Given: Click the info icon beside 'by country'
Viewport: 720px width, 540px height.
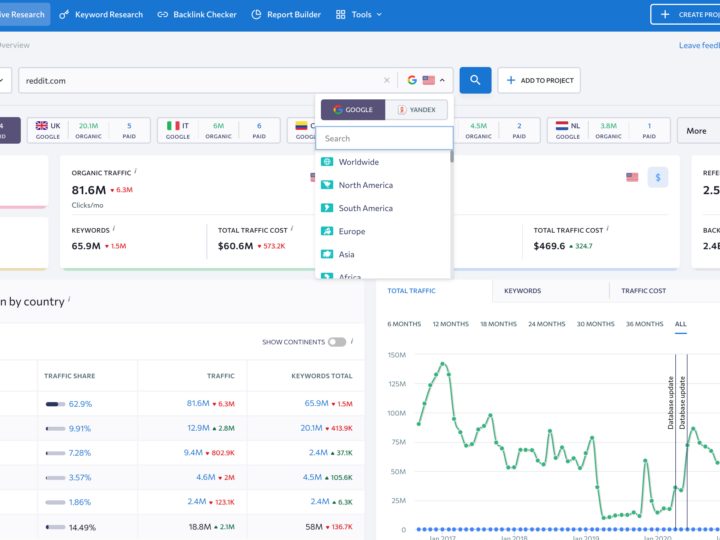Looking at the screenshot, I should pos(69,299).
